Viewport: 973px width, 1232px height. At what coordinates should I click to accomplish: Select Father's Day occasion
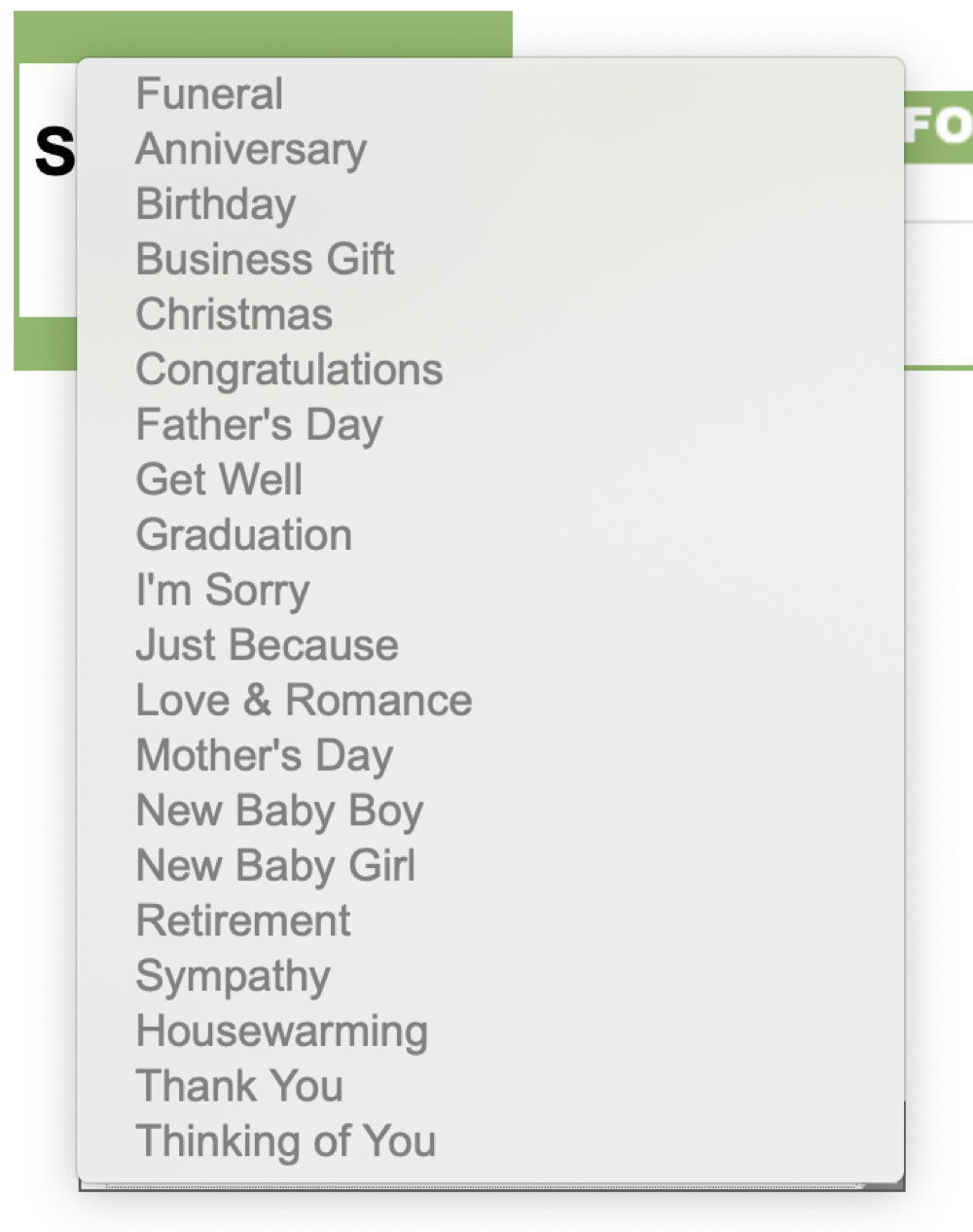point(260,425)
